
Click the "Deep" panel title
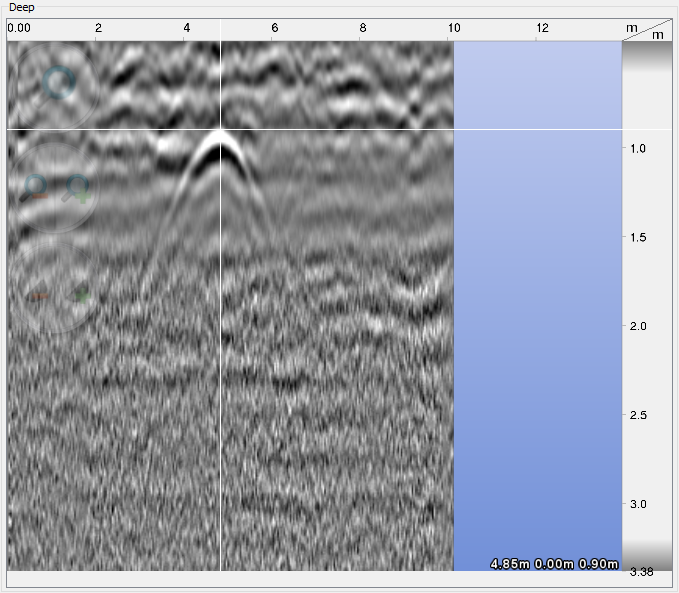coord(22,7)
